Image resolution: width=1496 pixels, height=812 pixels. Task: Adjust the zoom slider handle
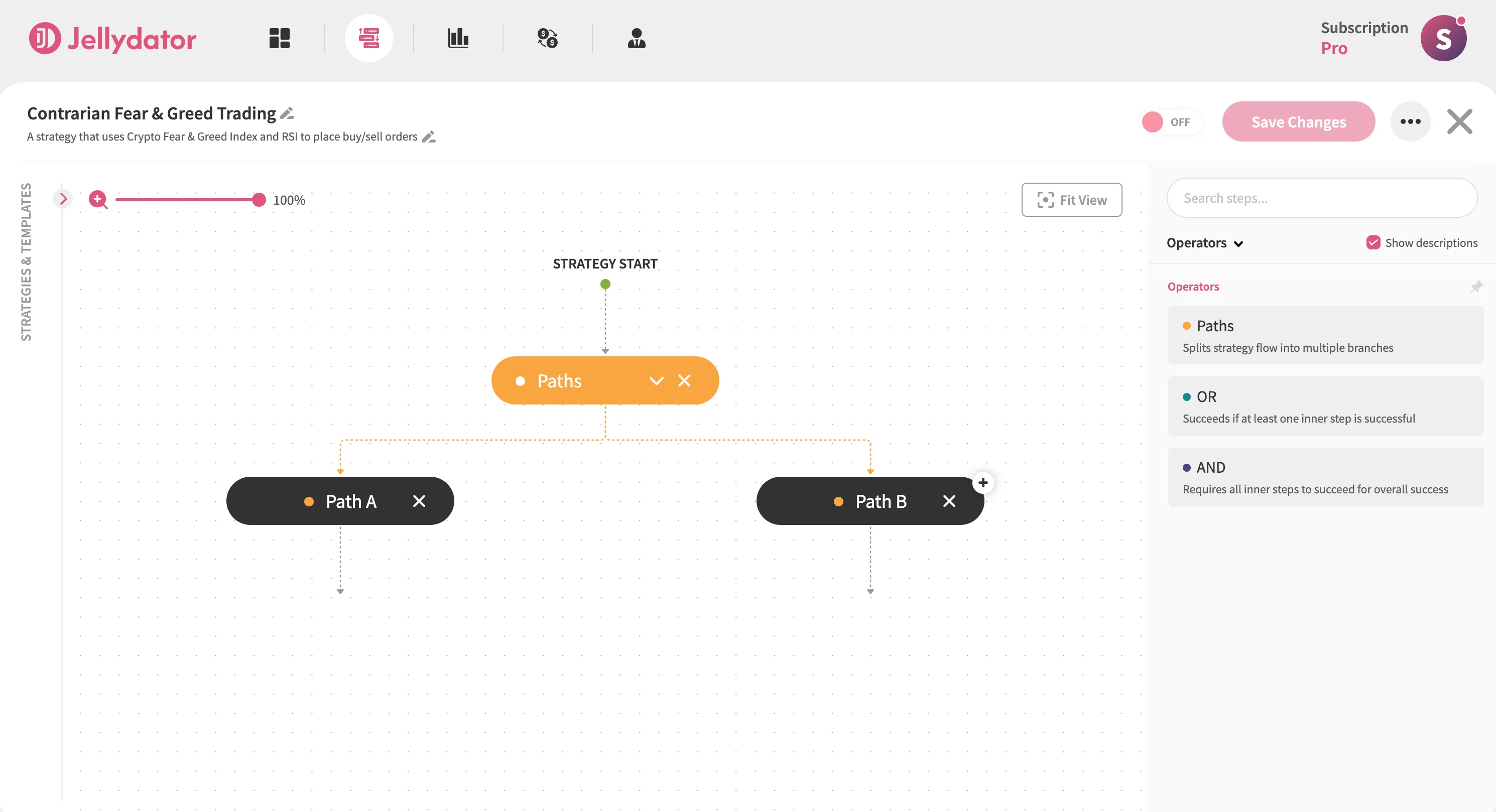[x=259, y=200]
